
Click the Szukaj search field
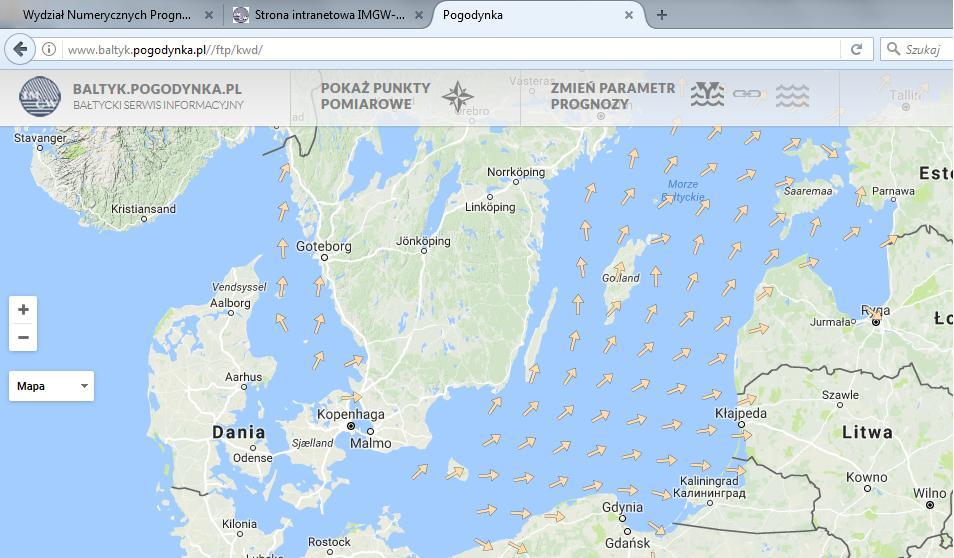924,49
